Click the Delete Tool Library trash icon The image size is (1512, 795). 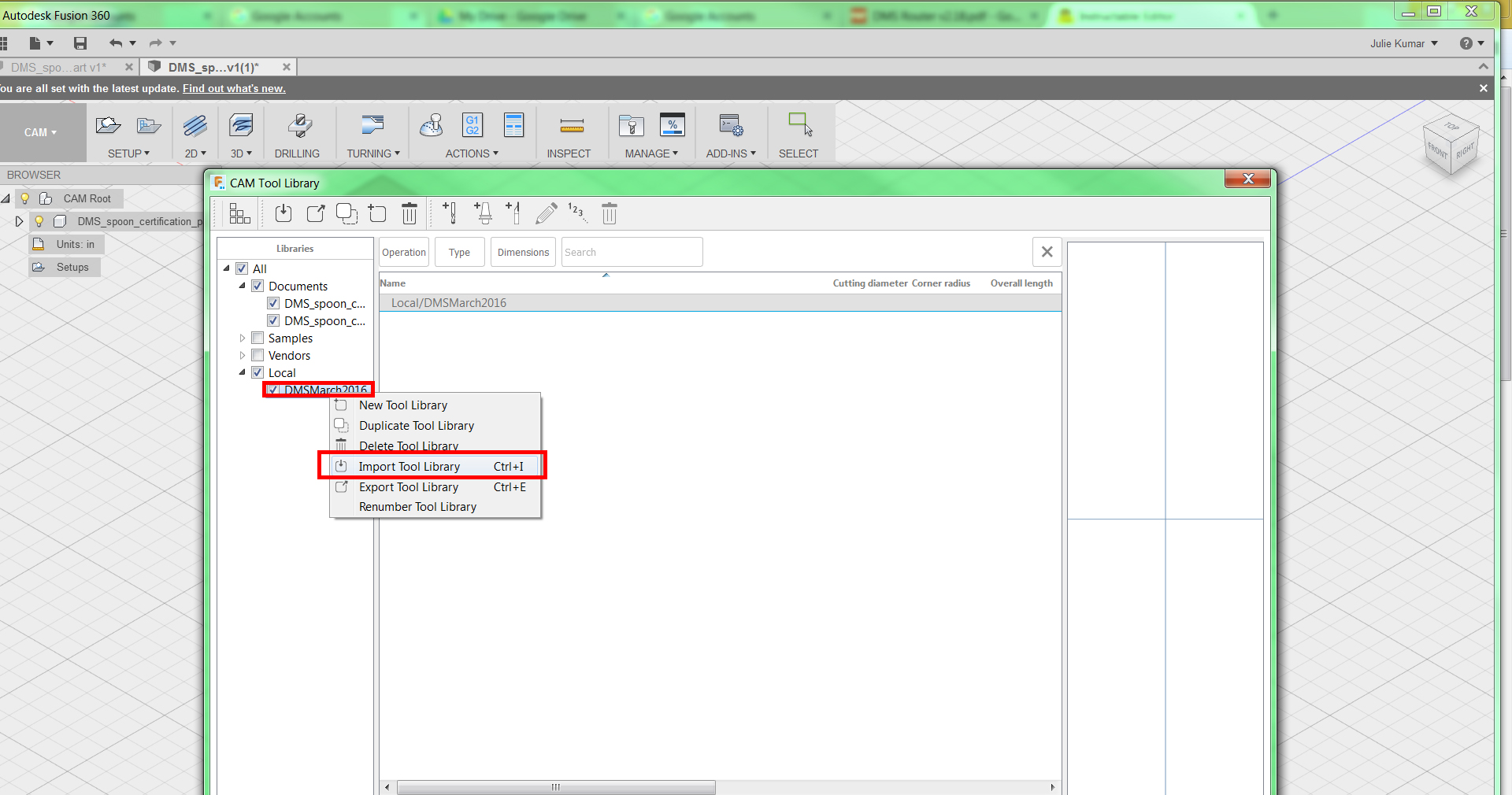pos(409,213)
